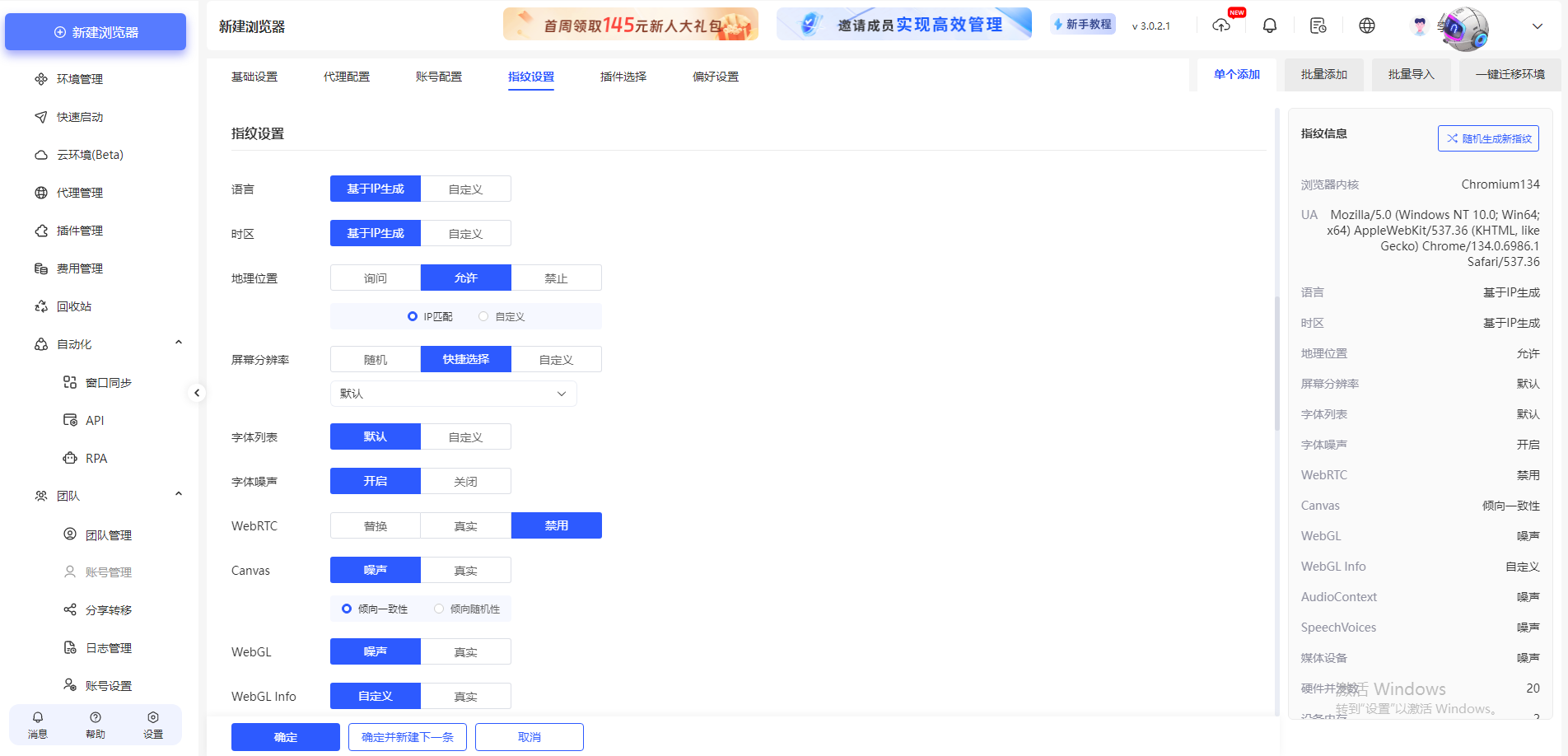Open the 批量导入 tab

click(x=1411, y=73)
